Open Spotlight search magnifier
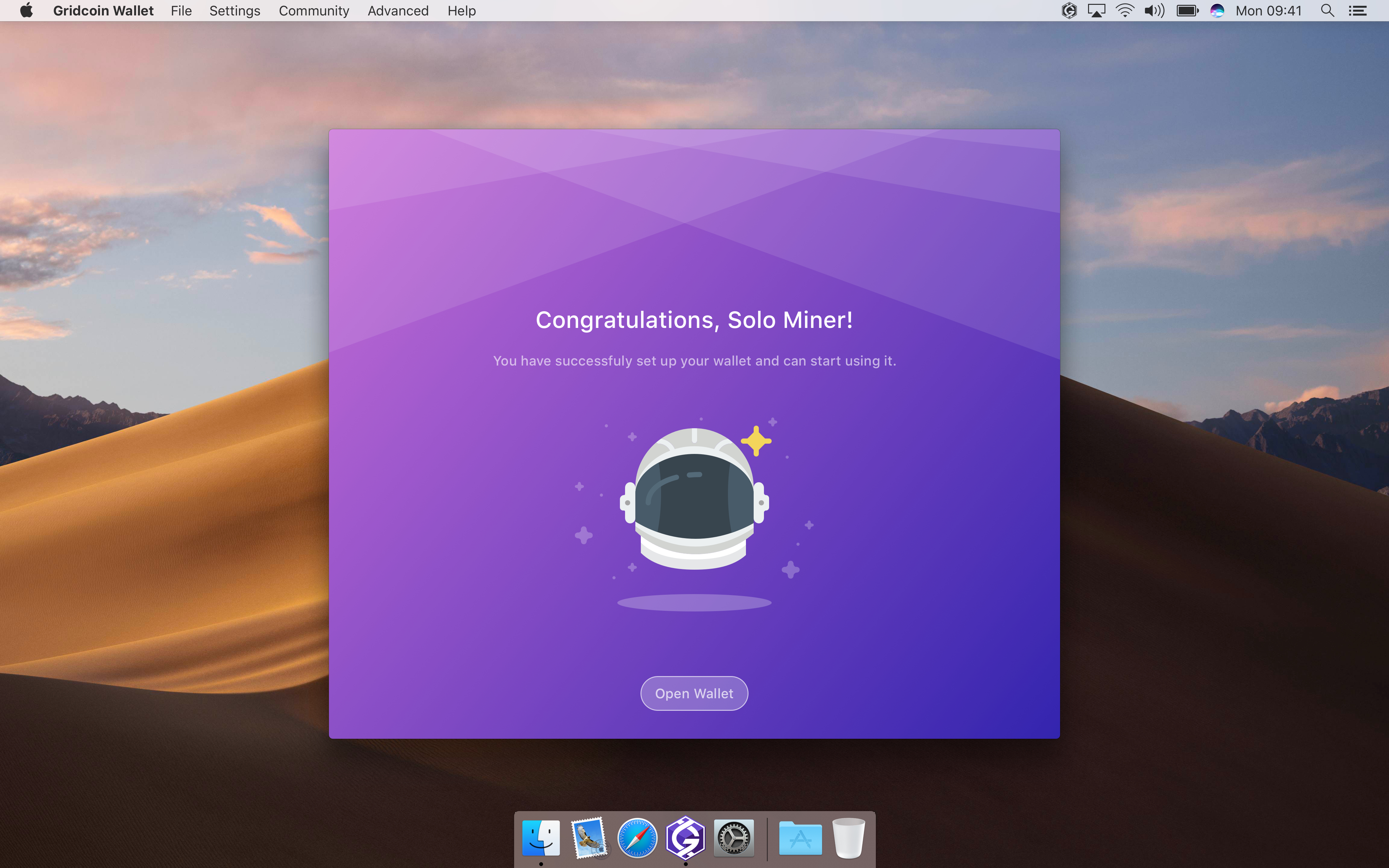The height and width of the screenshot is (868, 1389). point(1327,10)
